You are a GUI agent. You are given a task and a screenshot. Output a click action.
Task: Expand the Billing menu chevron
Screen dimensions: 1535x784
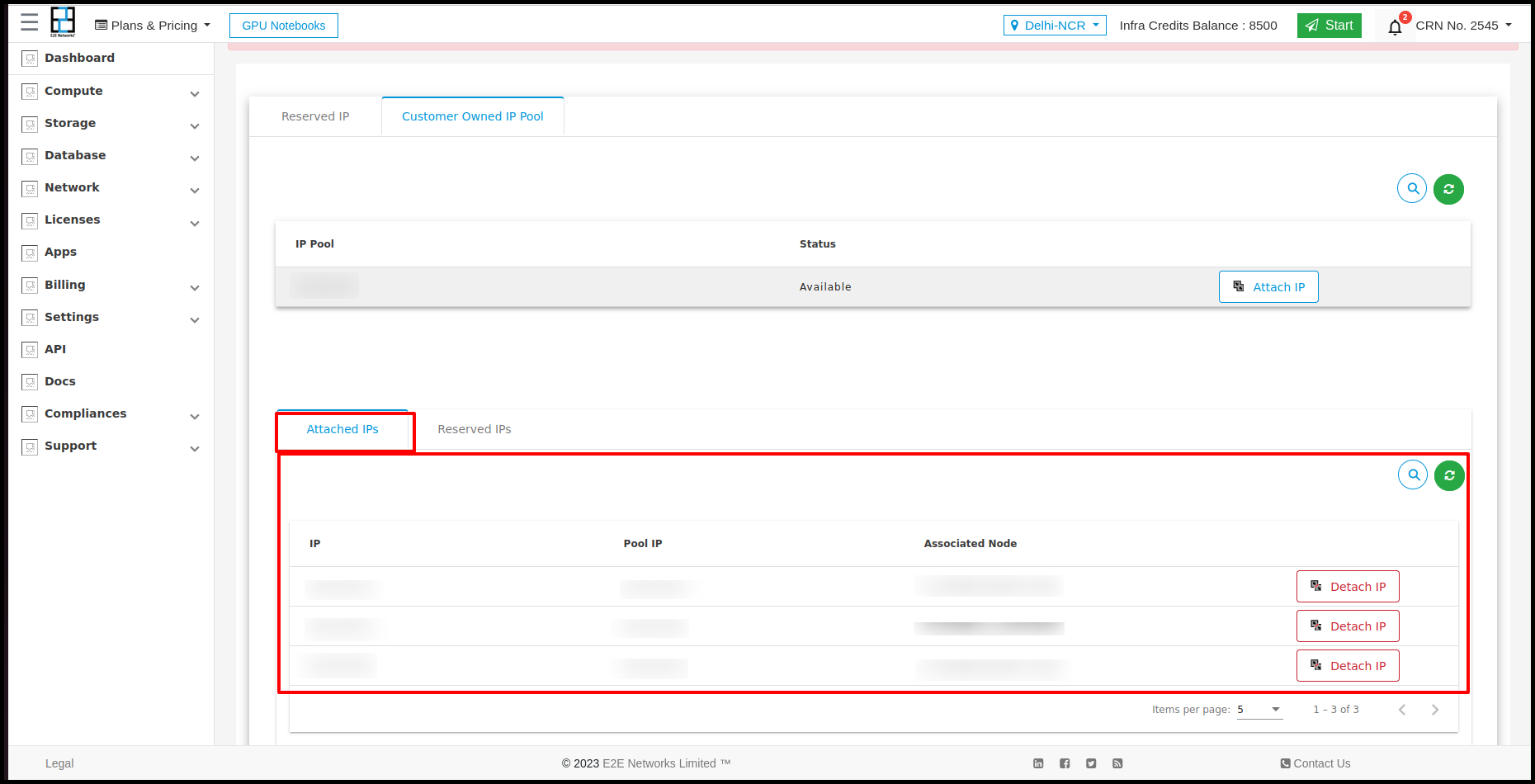(x=195, y=288)
